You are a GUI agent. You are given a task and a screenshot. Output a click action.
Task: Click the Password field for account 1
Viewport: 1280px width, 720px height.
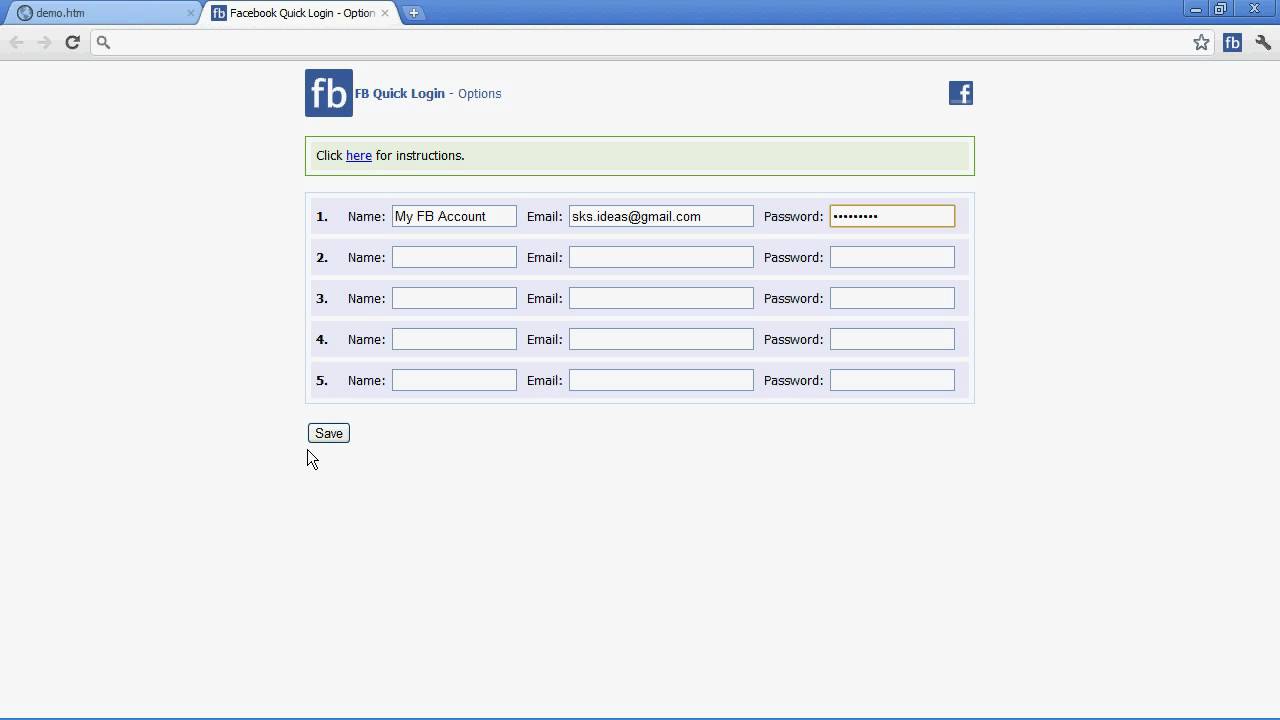tap(891, 216)
